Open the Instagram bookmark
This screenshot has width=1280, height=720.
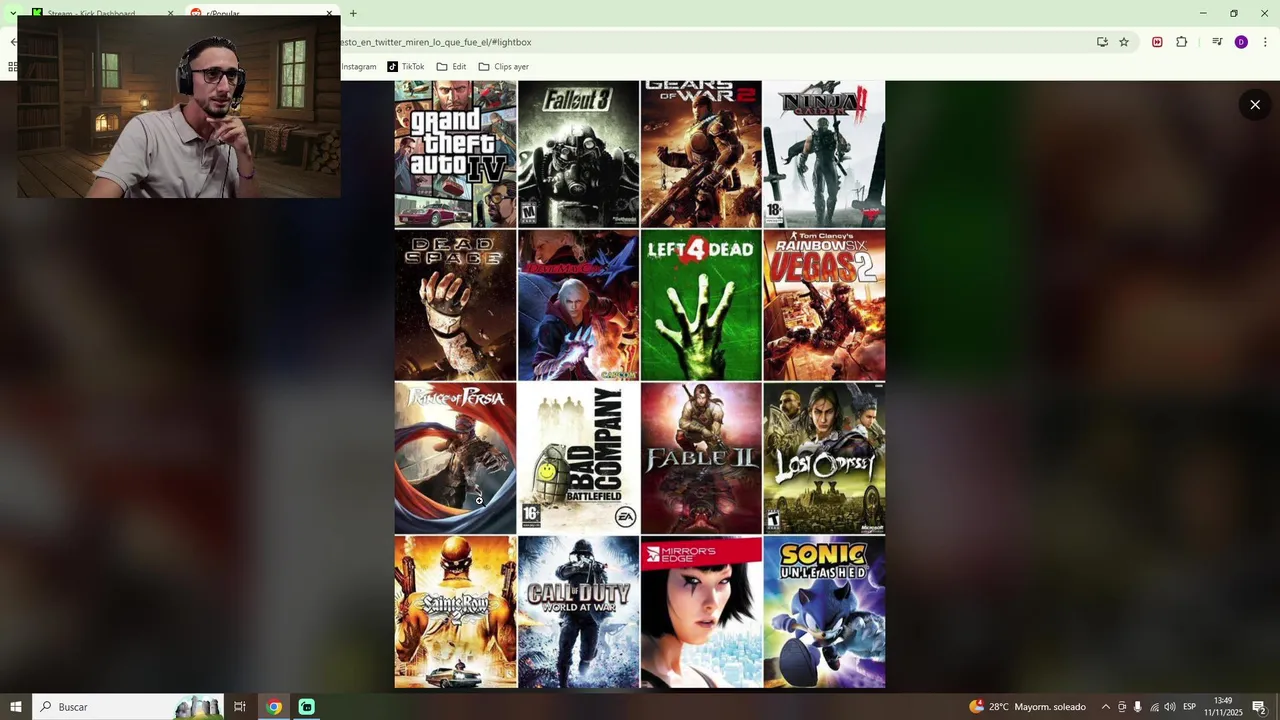(358, 67)
